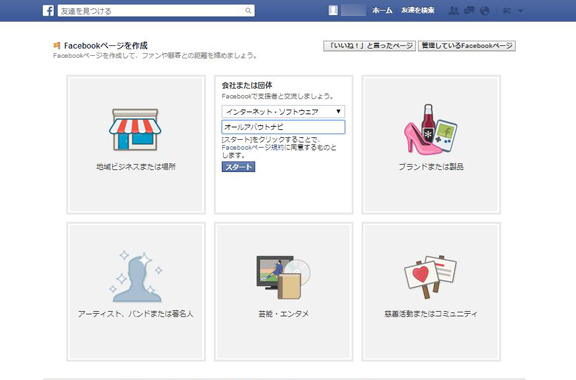Click the オールアバウトナビ name input field

283,127
